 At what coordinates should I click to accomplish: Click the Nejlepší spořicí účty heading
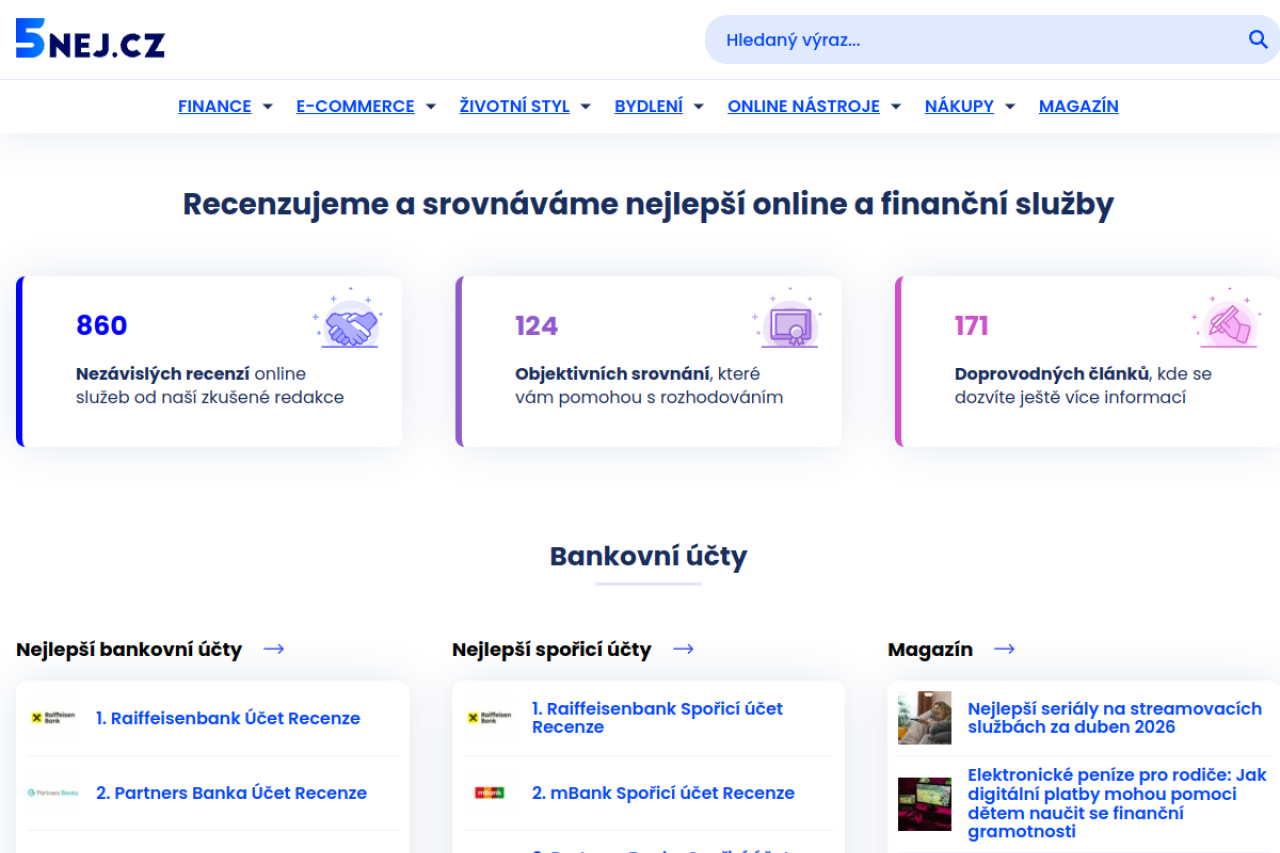552,649
